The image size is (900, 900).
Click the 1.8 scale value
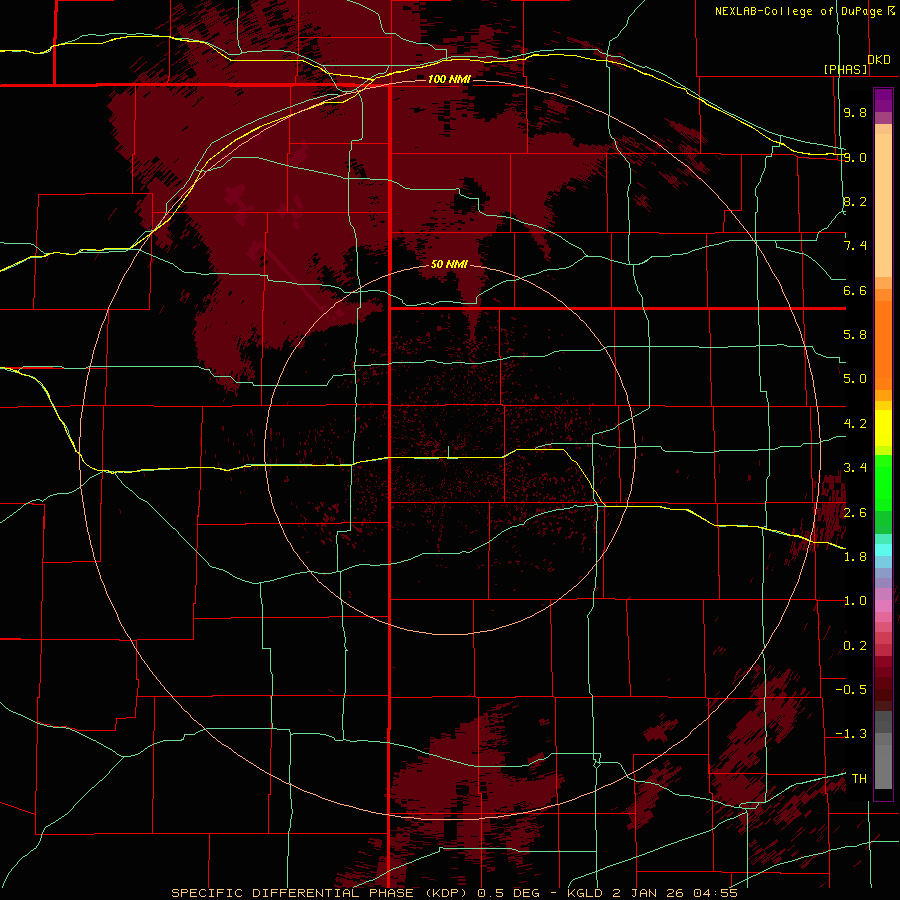tap(855, 557)
